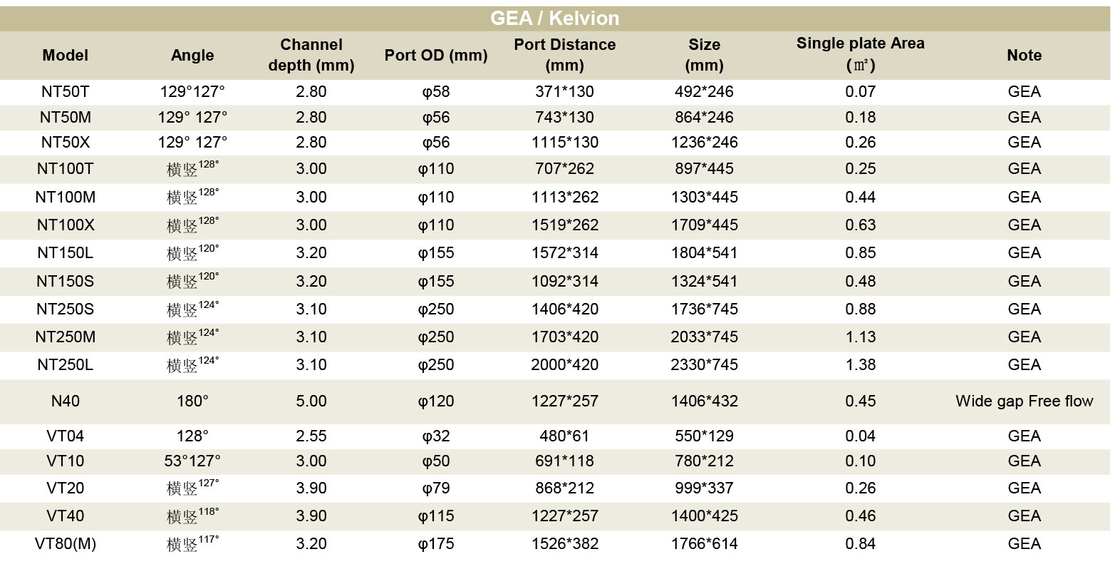Choose the 'NT250M' model cell

click(x=65, y=337)
